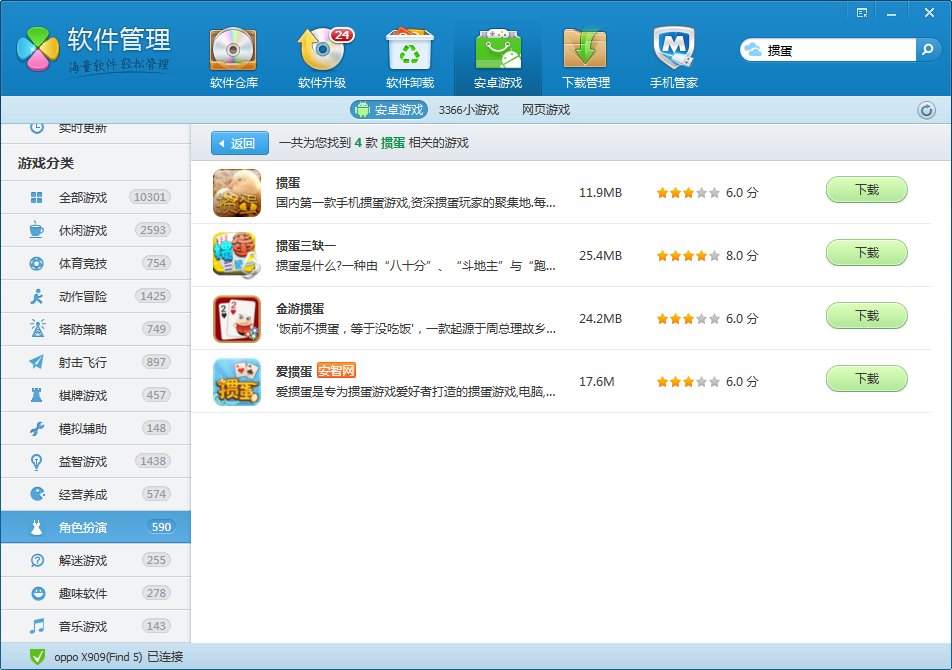
Task: Select the 音乐游戏 music note icon
Action: 36,626
